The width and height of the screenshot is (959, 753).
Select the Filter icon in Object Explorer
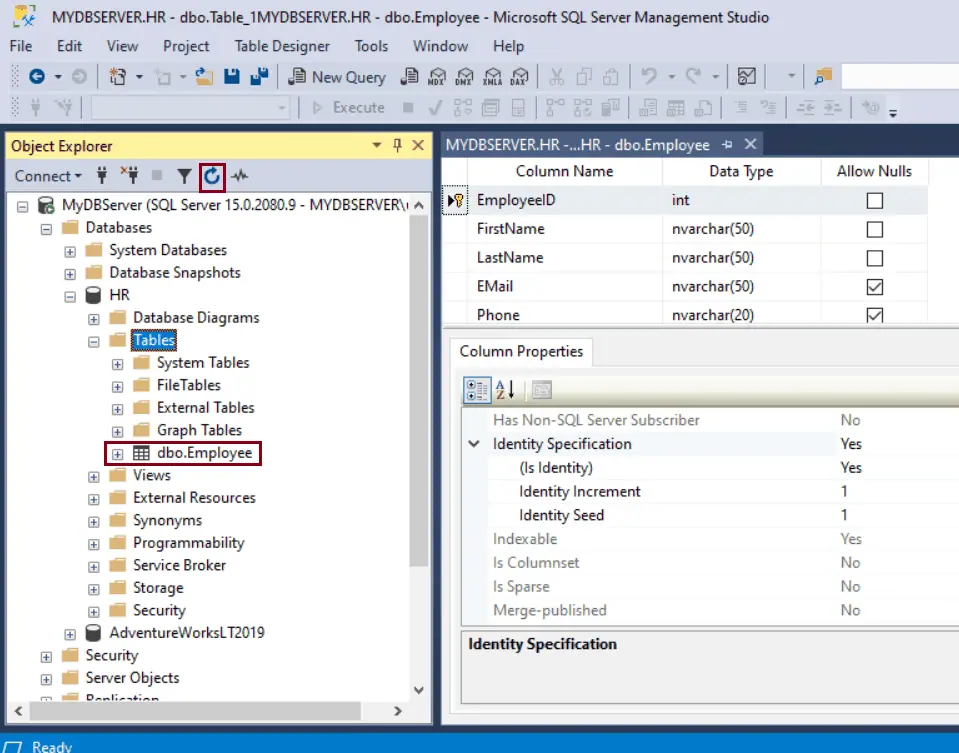(x=186, y=175)
